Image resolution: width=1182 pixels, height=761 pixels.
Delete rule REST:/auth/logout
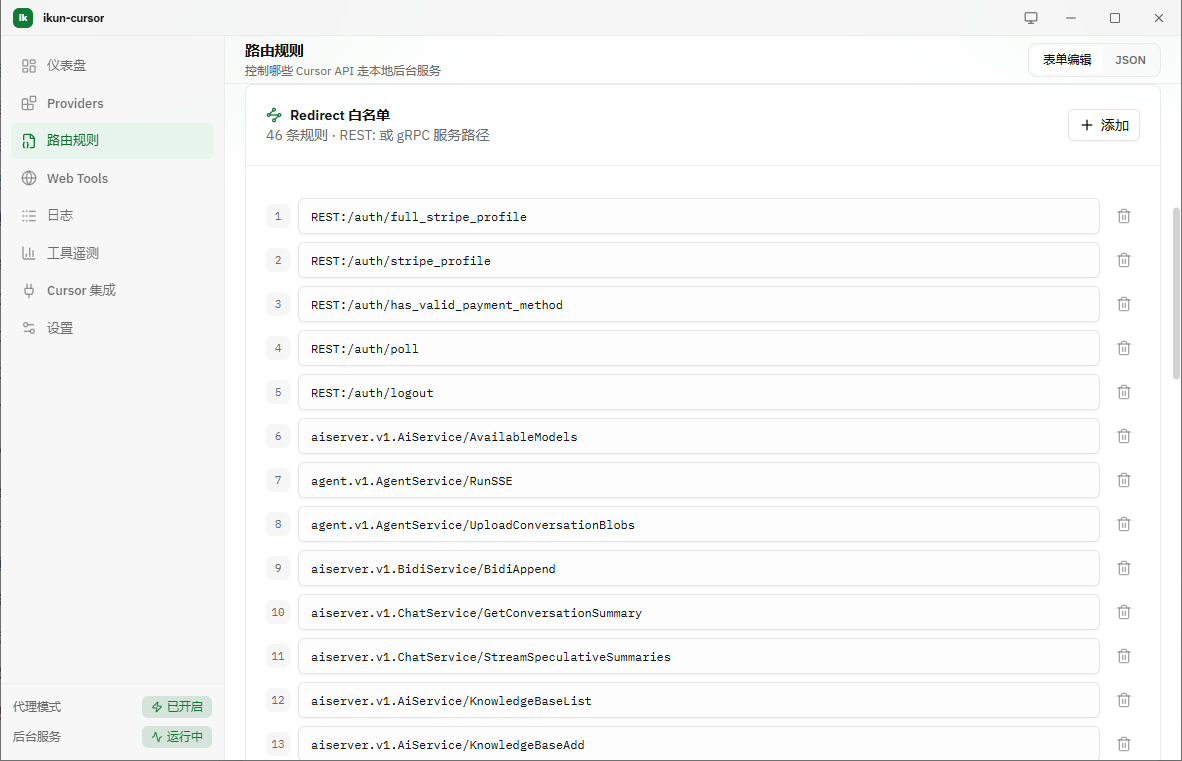coord(1123,392)
